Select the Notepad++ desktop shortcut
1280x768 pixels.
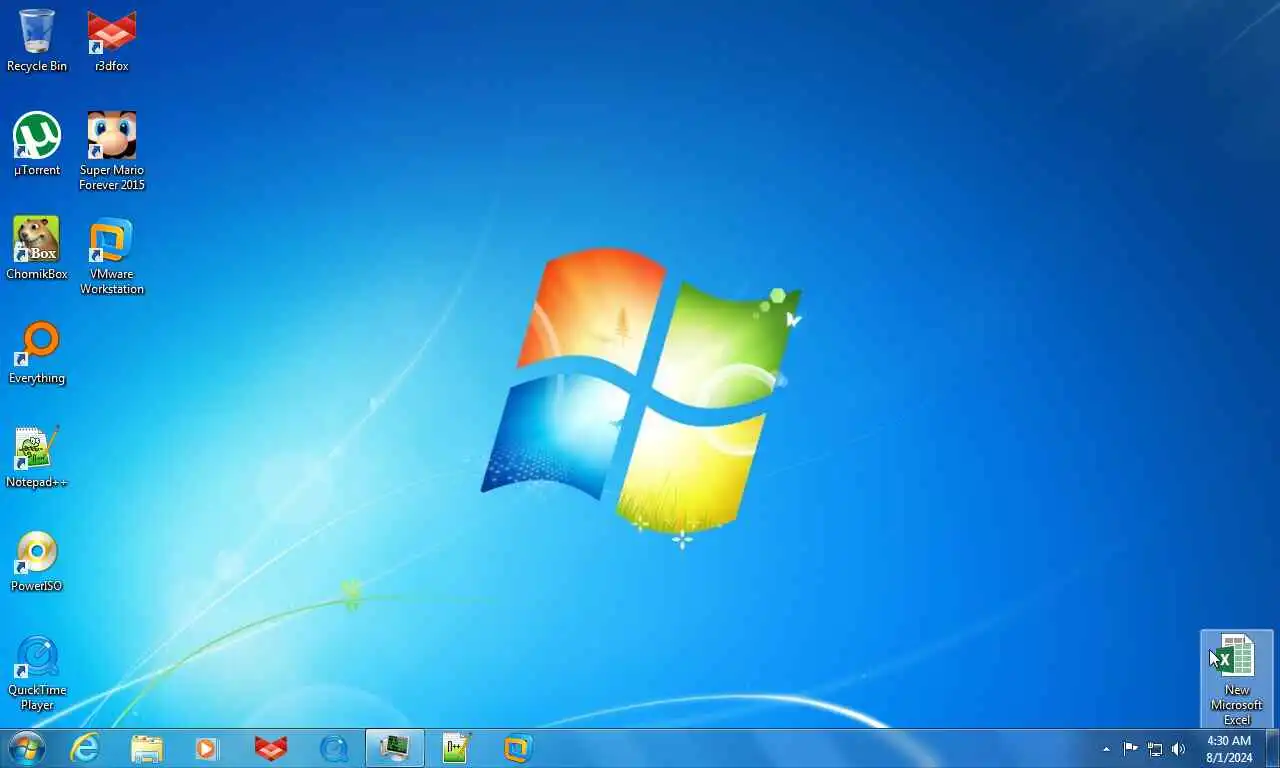point(37,457)
